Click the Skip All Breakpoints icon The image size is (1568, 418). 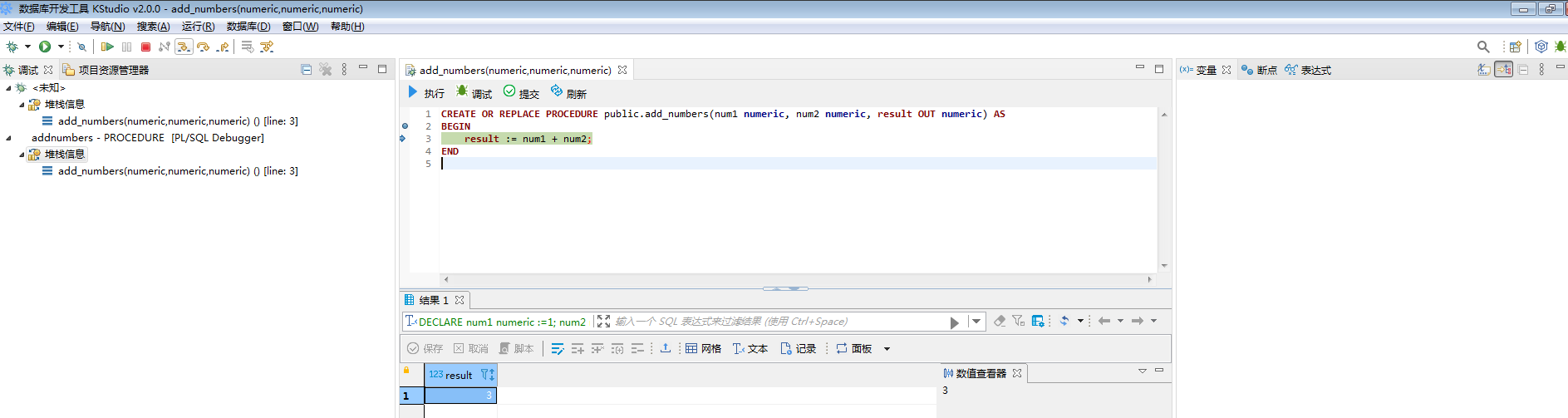pos(81,47)
